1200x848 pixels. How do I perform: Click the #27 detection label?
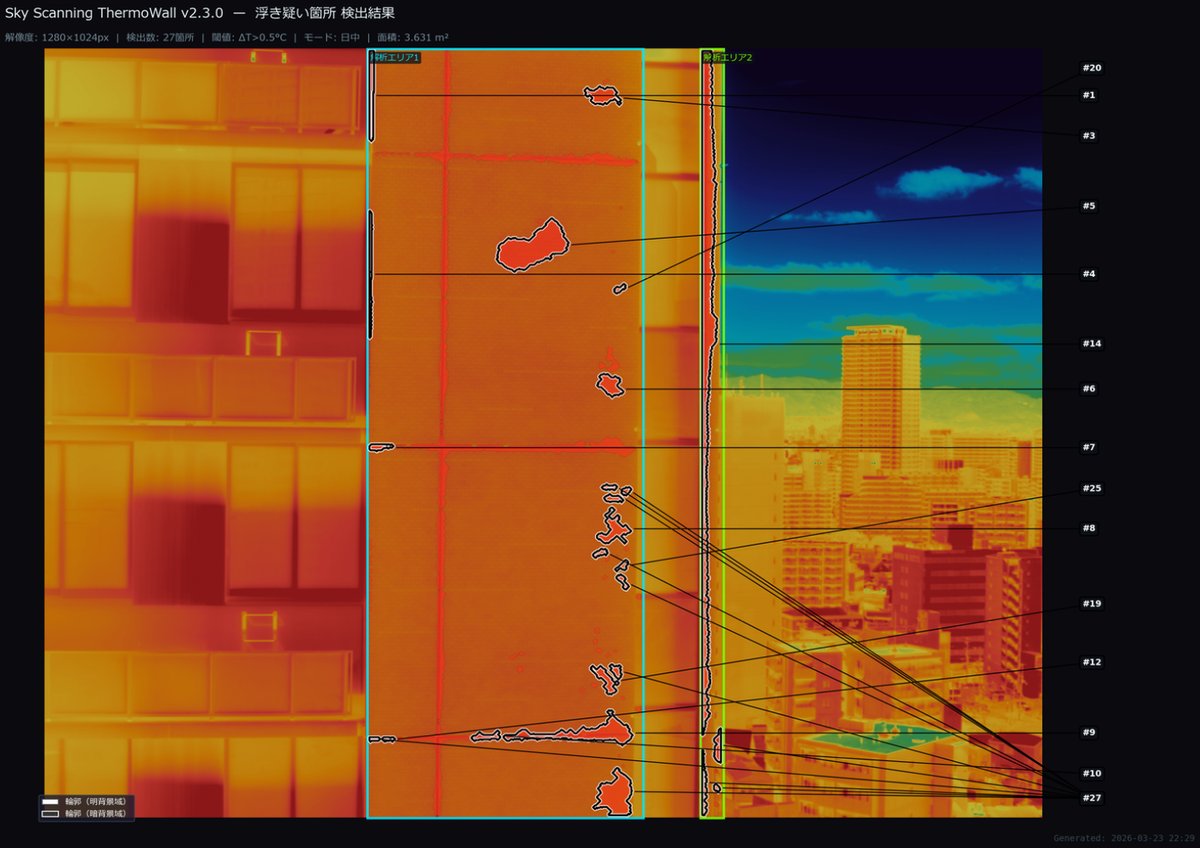pyautogui.click(x=1091, y=797)
